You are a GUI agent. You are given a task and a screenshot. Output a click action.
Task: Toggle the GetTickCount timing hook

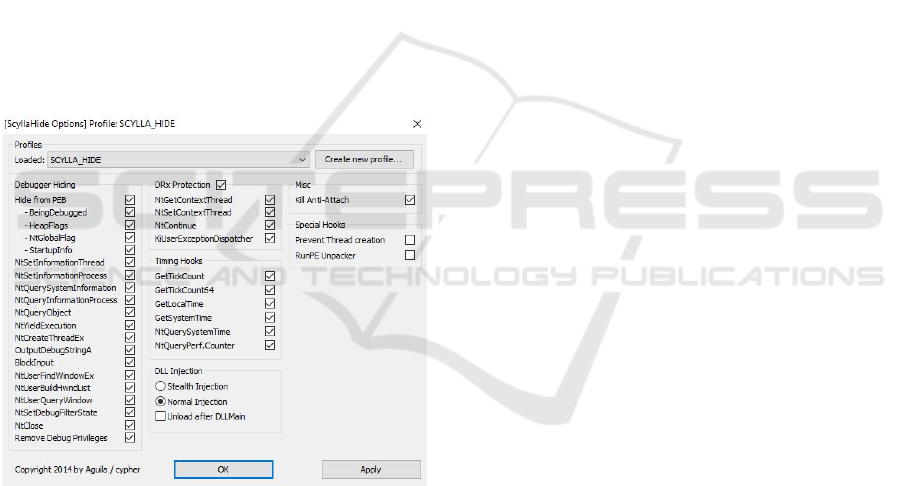click(x=270, y=276)
